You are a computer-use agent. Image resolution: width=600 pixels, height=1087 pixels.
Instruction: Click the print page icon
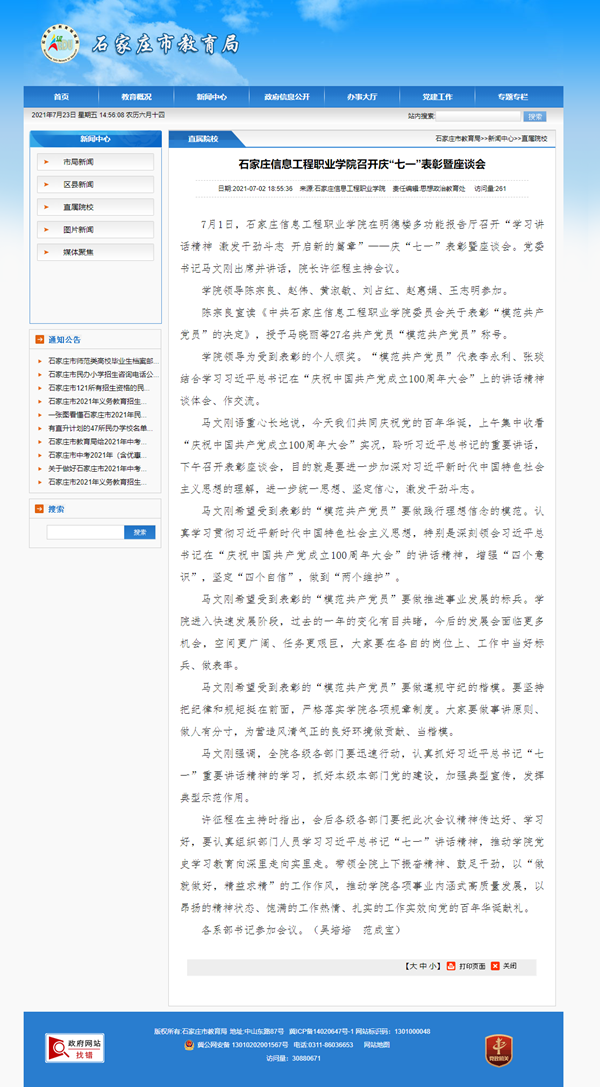click(x=451, y=966)
